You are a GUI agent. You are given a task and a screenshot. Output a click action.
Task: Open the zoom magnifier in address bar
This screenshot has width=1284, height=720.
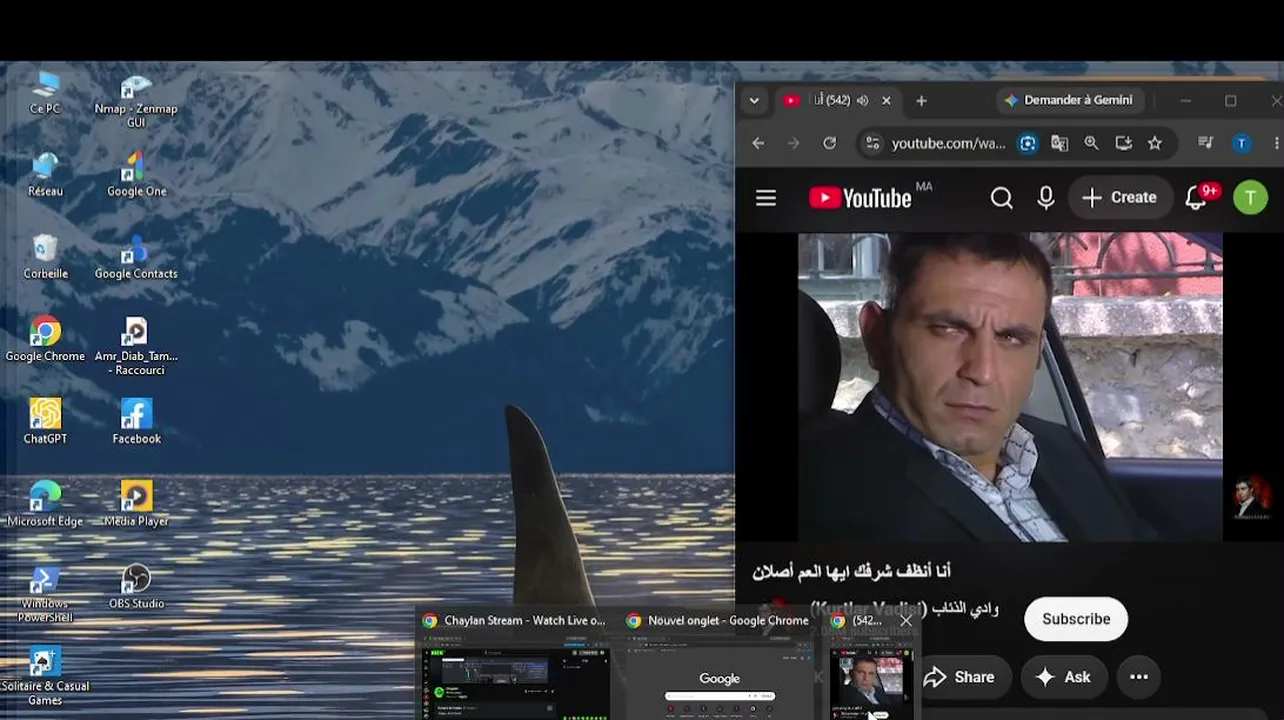click(1091, 143)
